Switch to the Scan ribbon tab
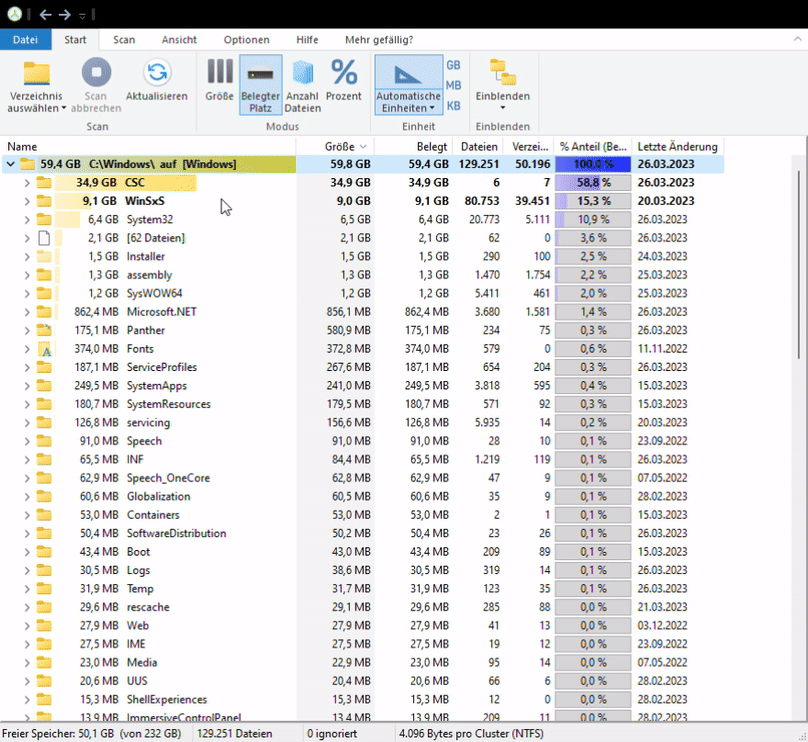Viewport: 808px width, 742px height. point(124,40)
